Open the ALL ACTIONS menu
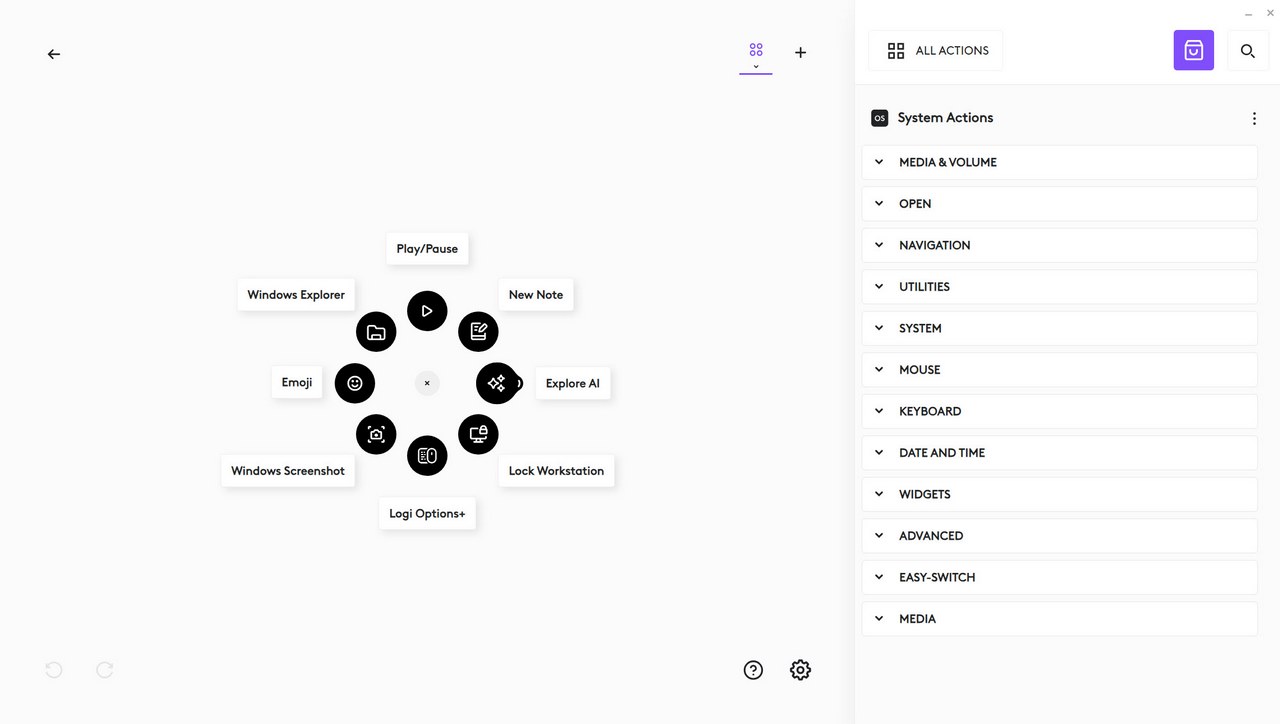This screenshot has height=724, width=1280. tap(936, 50)
